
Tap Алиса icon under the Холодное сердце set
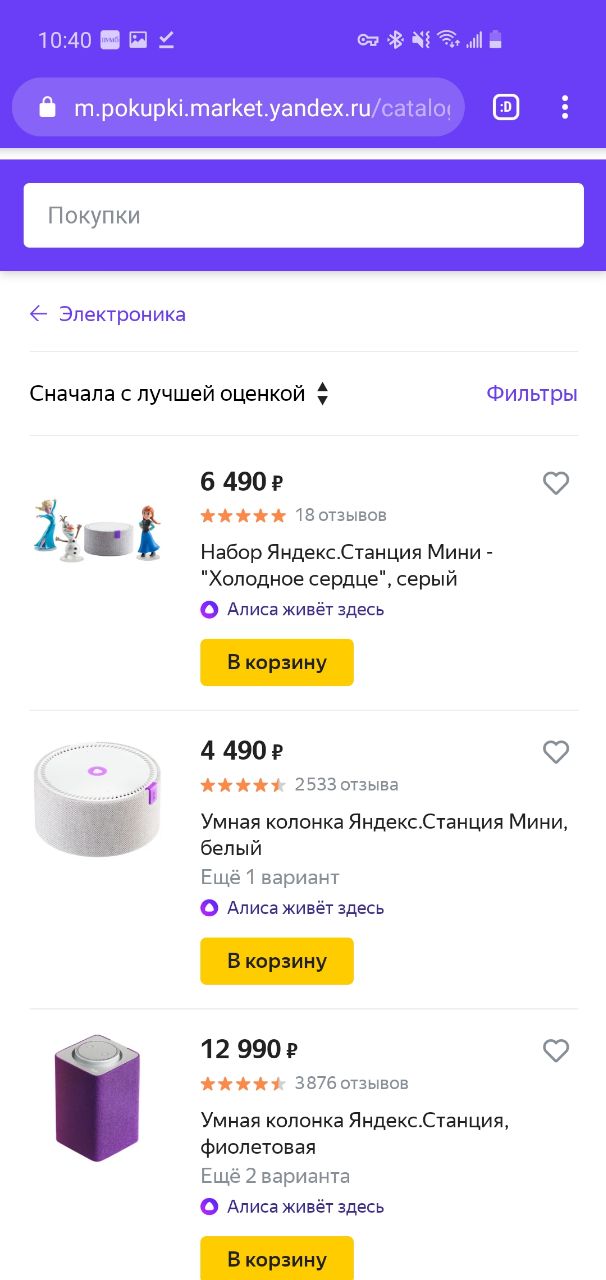click(209, 609)
